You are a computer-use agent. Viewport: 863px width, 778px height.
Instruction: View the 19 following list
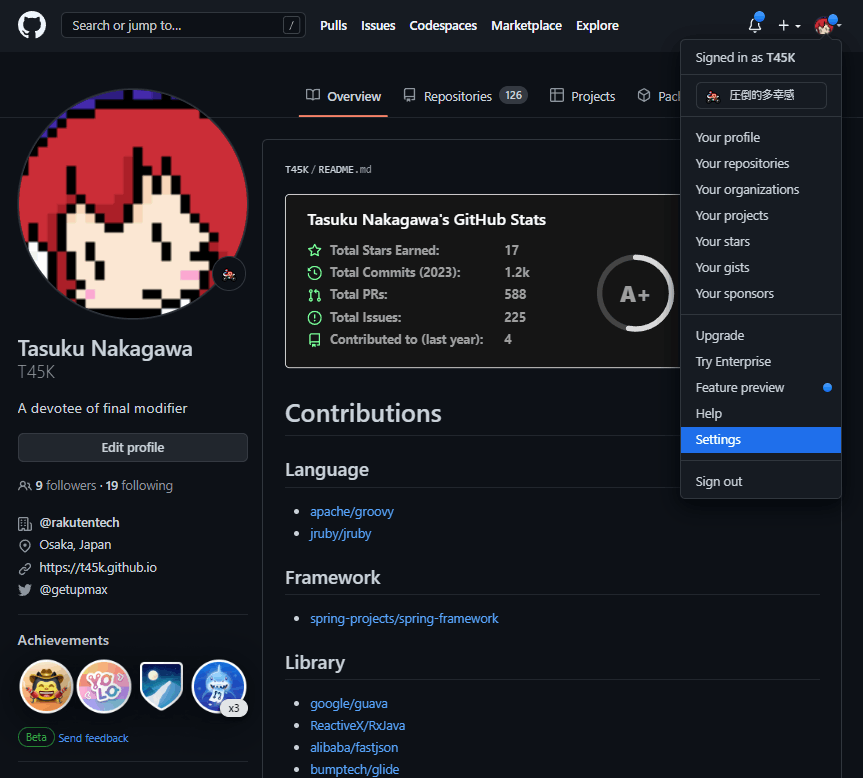(x=139, y=485)
